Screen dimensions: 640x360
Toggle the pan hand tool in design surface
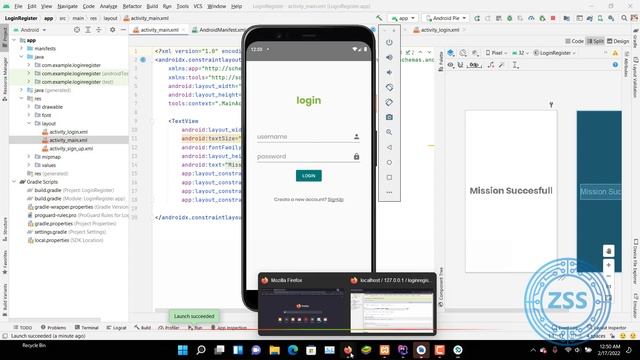click(x=608, y=251)
